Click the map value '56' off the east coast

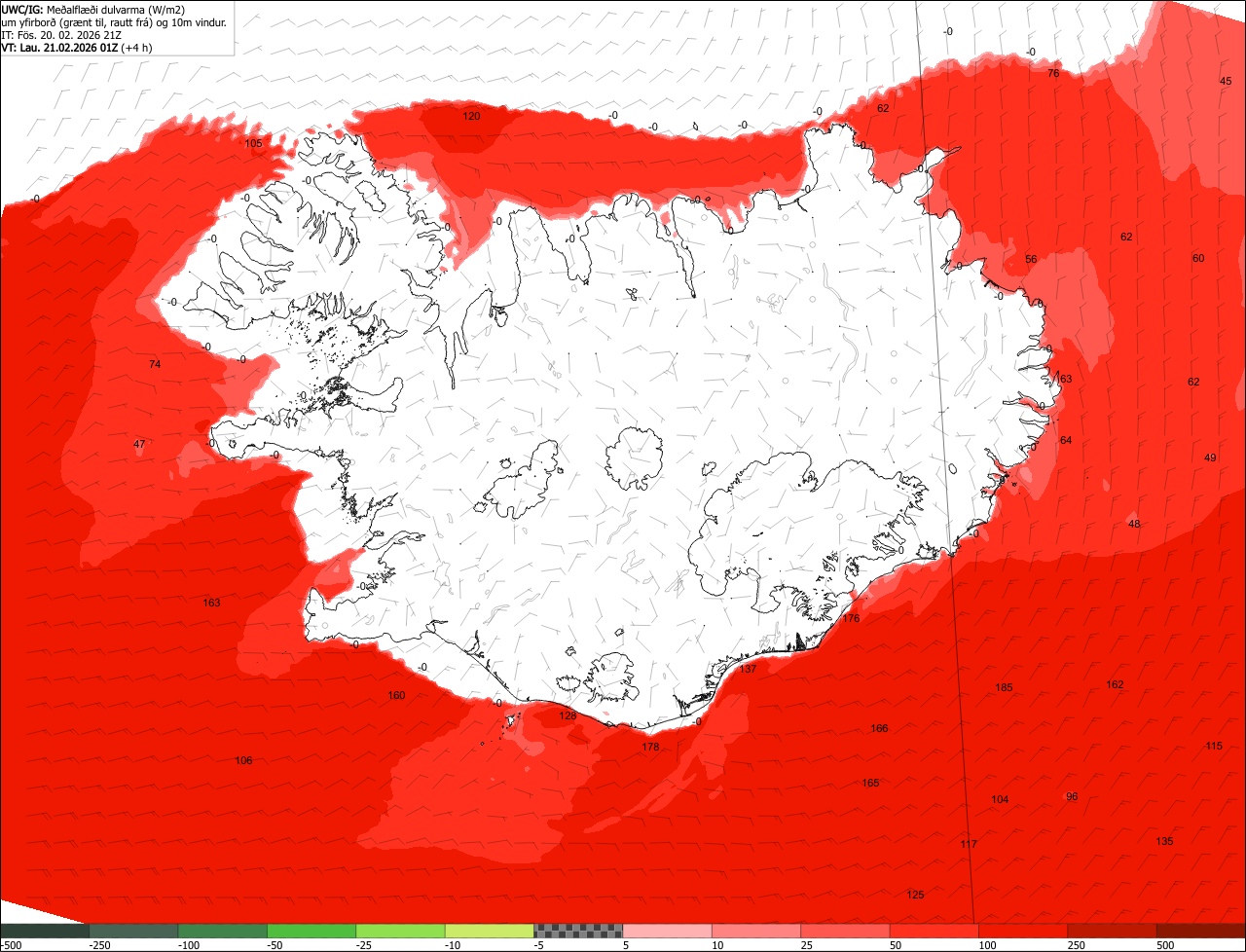1031,259
